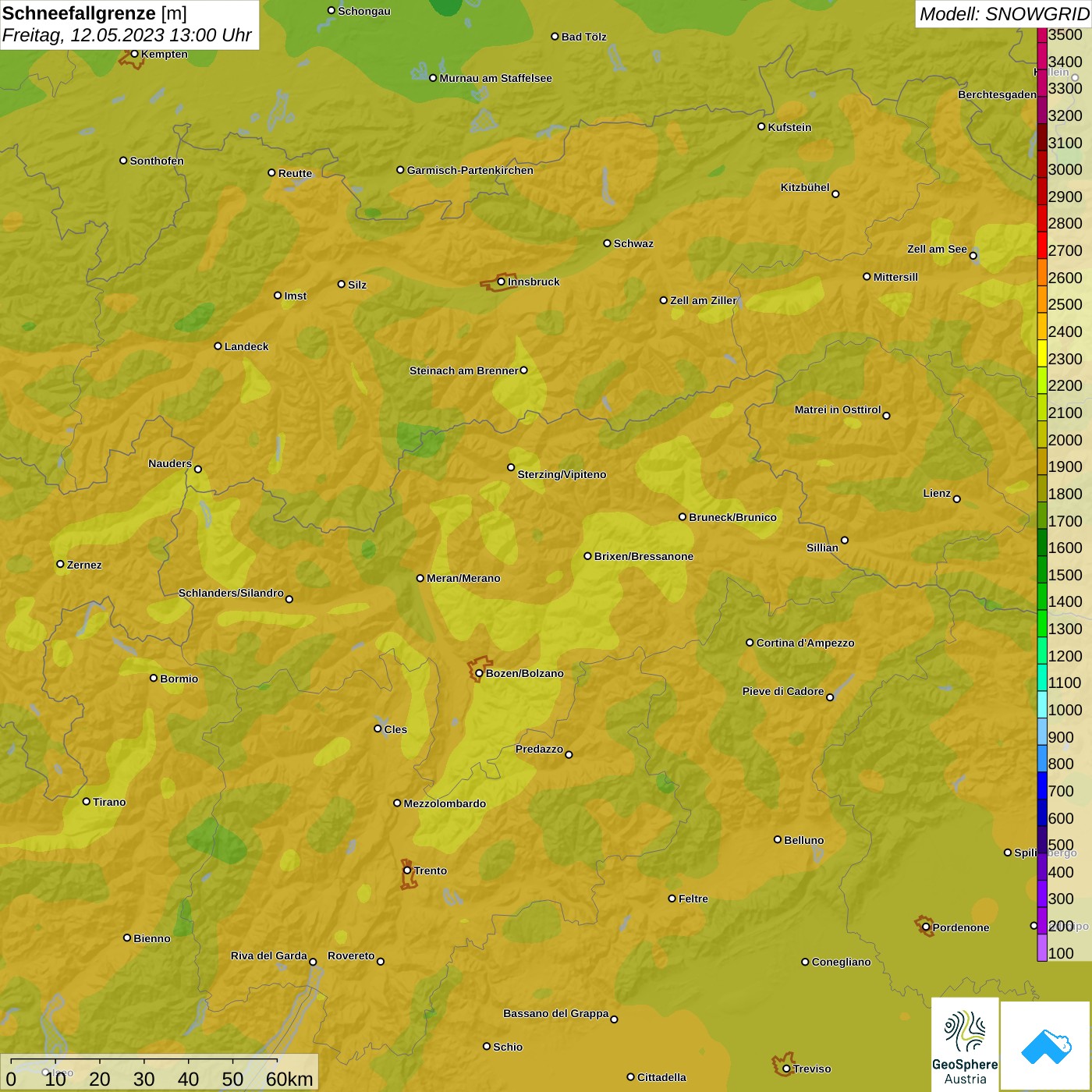Click the 'Zell am Ziller' label
The width and height of the screenshot is (1092, 1092).
(703, 300)
